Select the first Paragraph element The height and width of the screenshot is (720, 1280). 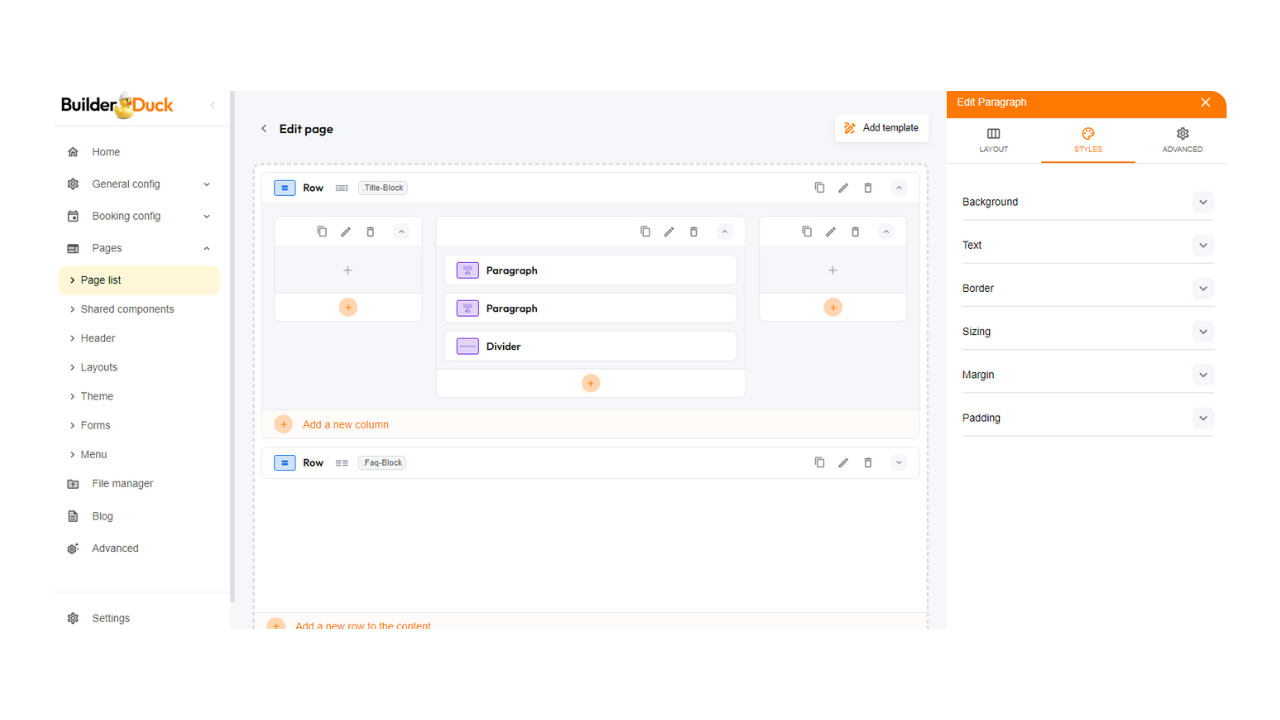(x=590, y=271)
